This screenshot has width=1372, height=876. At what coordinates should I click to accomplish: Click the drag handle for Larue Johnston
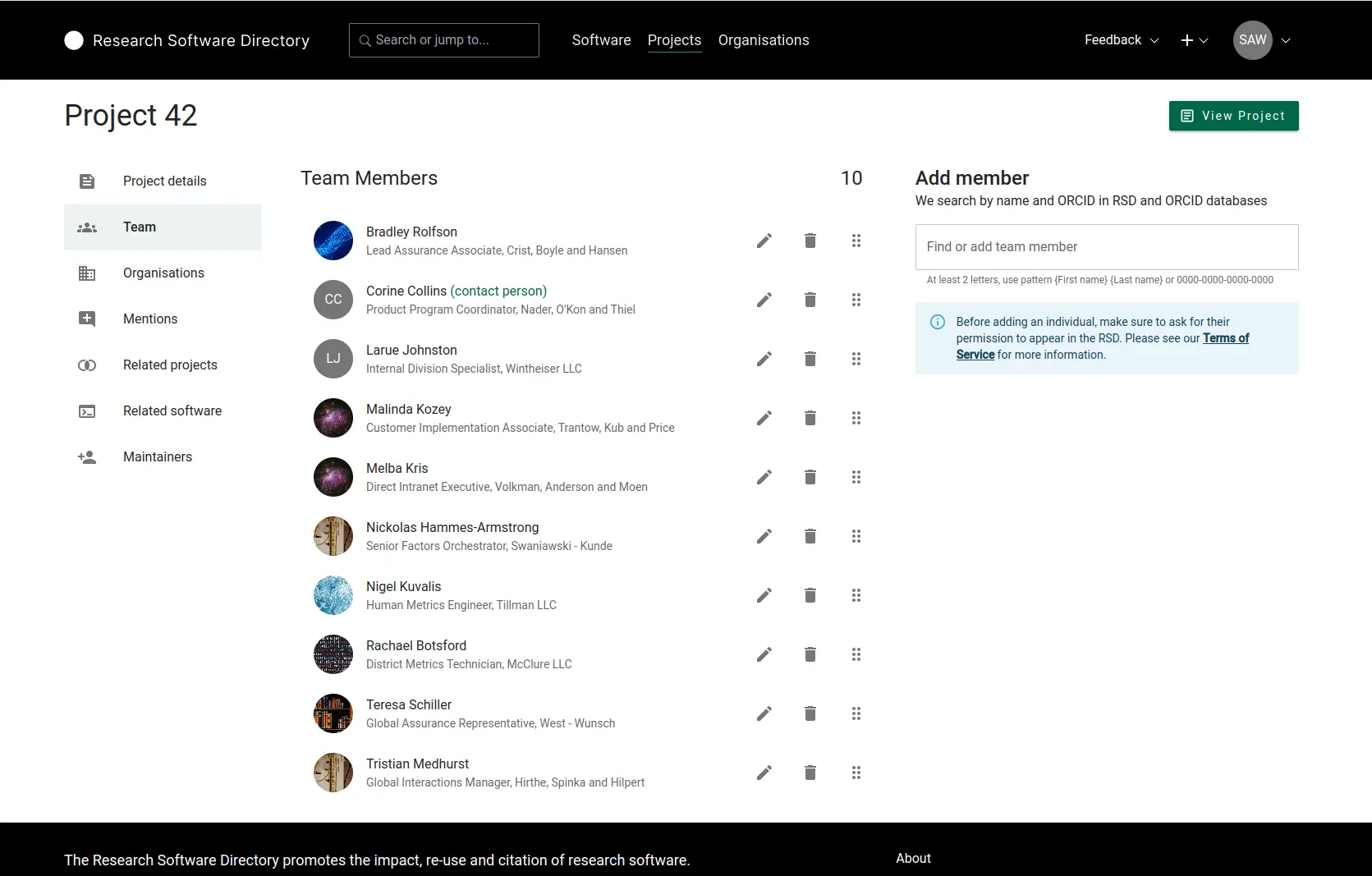856,359
